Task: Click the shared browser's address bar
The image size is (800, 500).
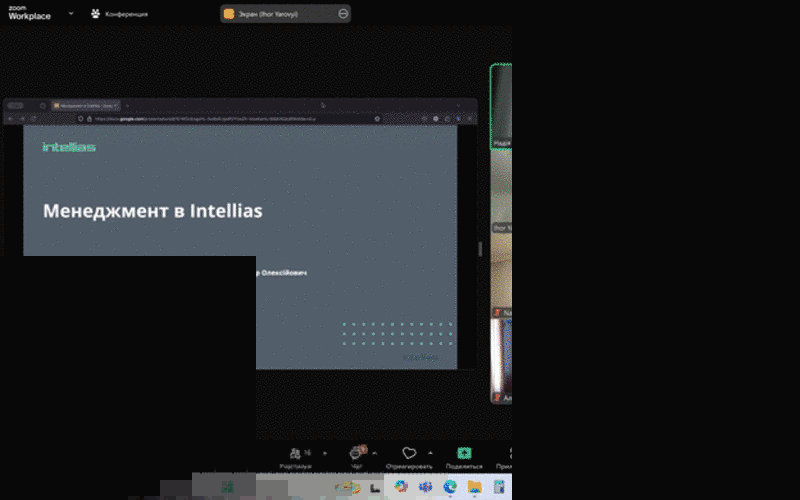Action: pyautogui.click(x=230, y=118)
